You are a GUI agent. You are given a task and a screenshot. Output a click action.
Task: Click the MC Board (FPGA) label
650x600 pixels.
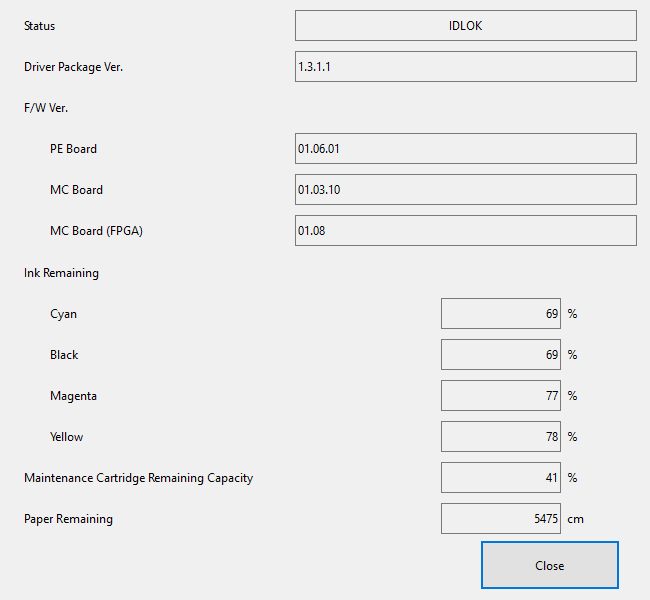(x=95, y=231)
